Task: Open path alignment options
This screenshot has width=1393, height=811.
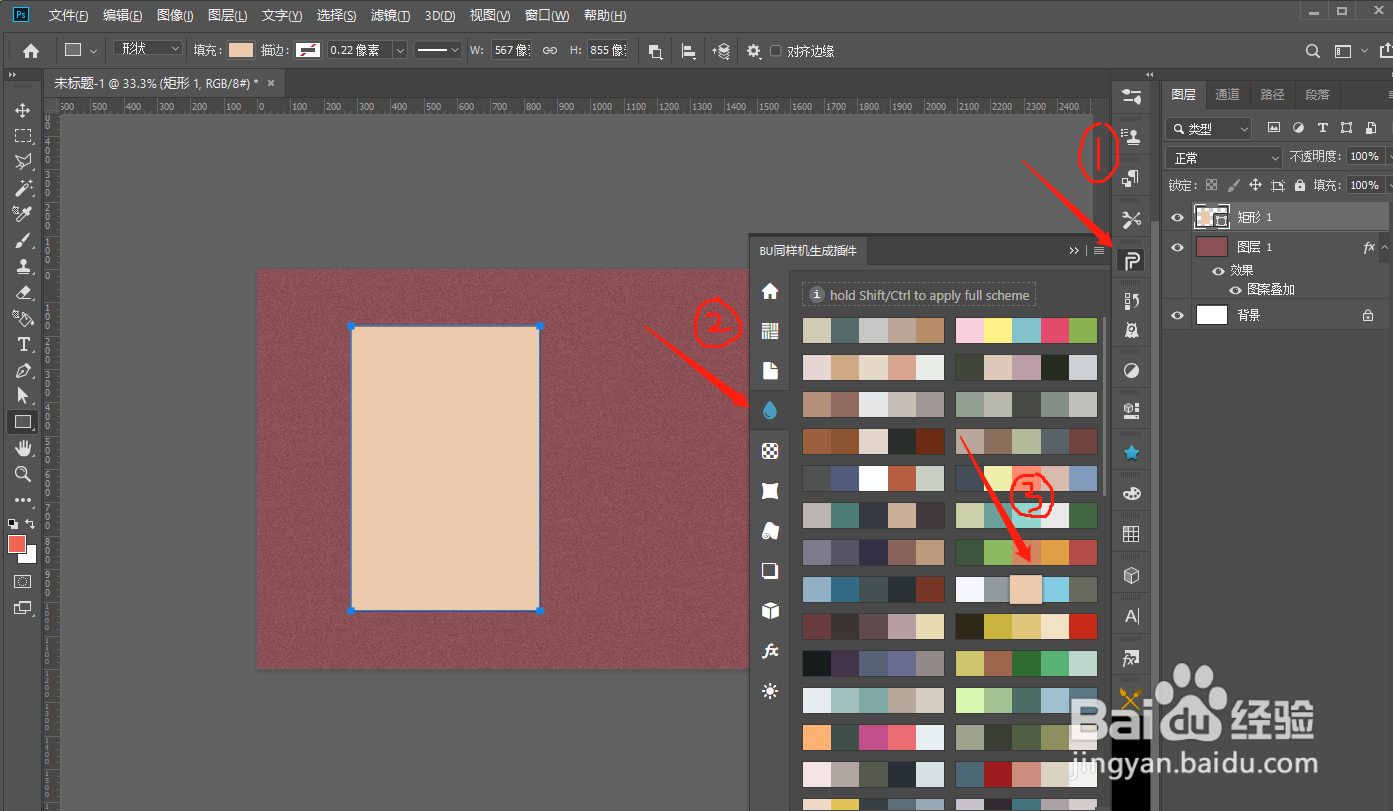Action: [688, 51]
